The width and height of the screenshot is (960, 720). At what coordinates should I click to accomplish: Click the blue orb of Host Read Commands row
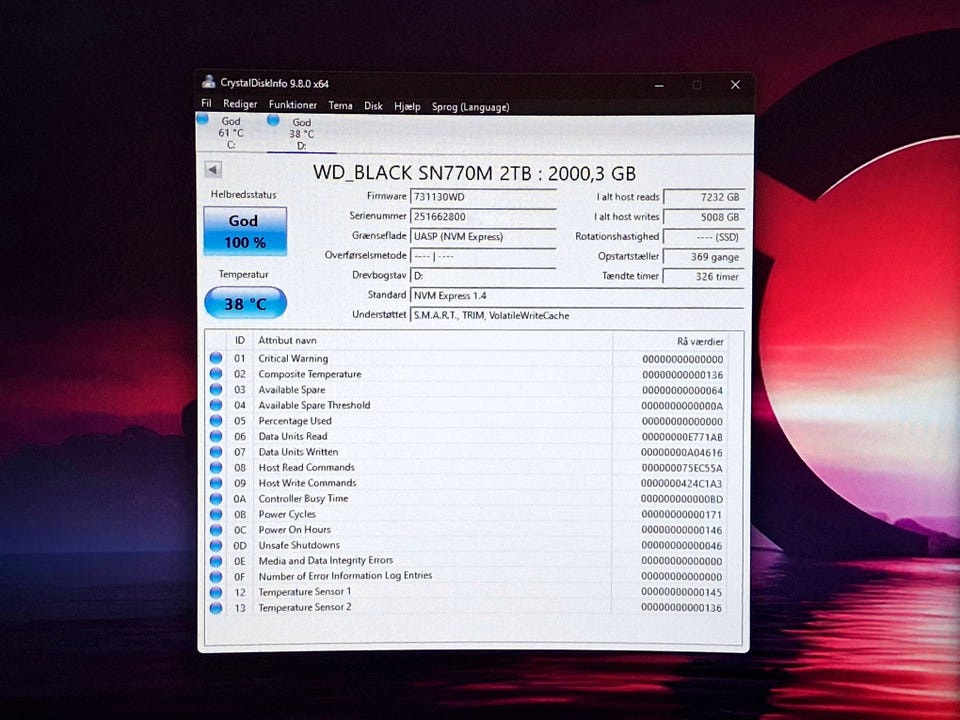coord(216,467)
